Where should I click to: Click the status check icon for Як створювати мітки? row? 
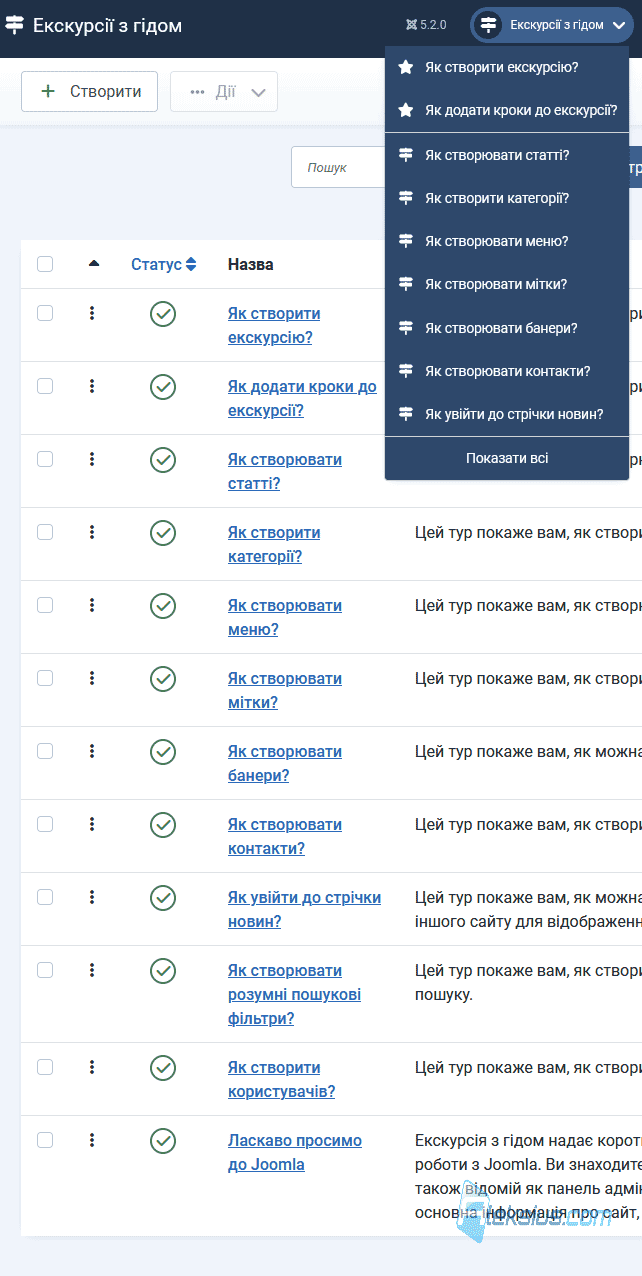tap(163, 679)
